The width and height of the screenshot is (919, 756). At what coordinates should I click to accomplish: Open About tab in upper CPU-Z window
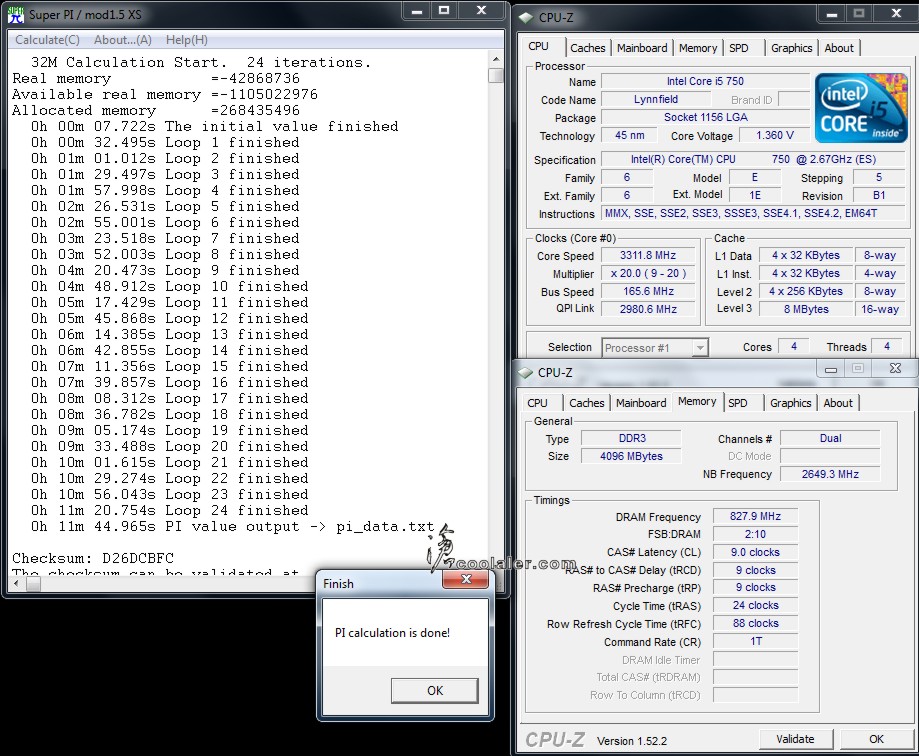coord(839,48)
